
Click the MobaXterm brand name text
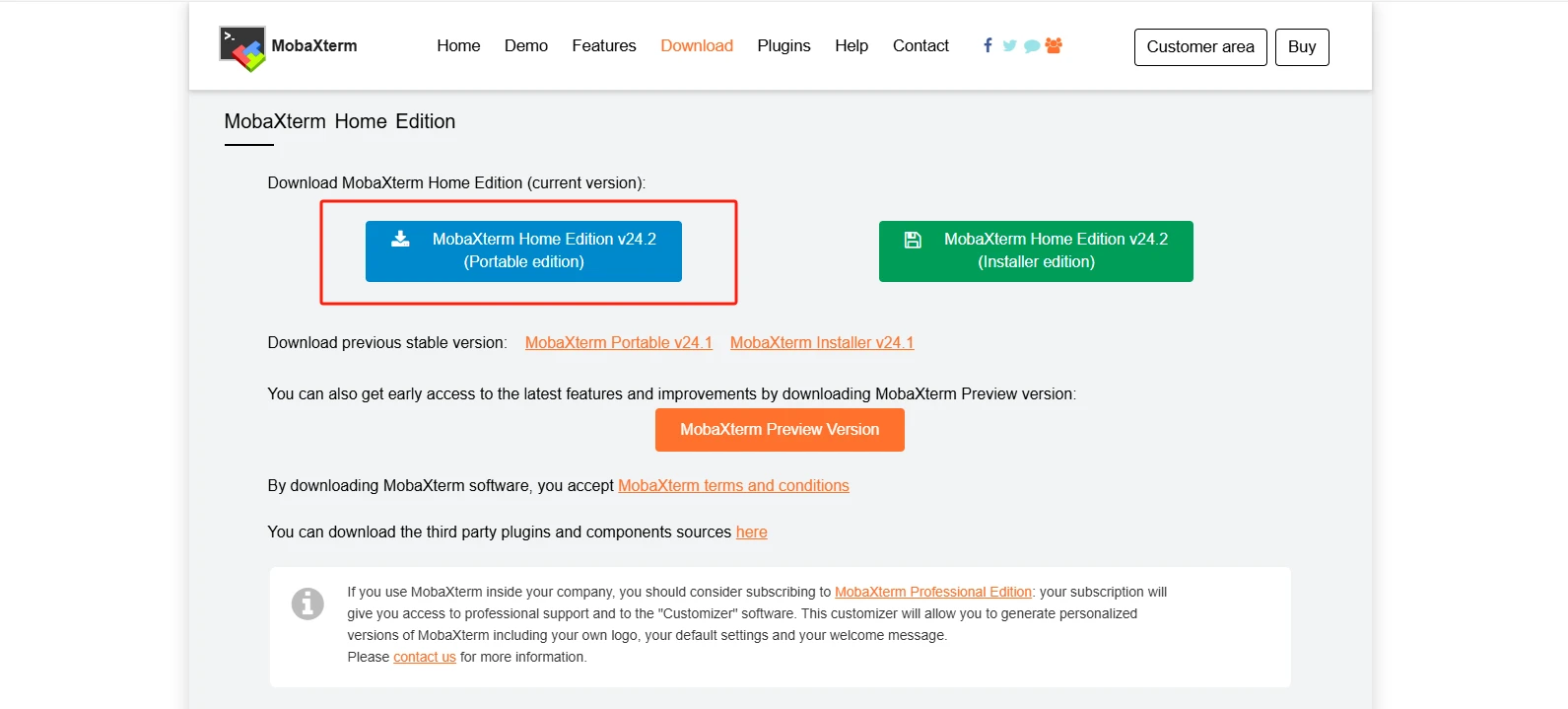point(314,45)
